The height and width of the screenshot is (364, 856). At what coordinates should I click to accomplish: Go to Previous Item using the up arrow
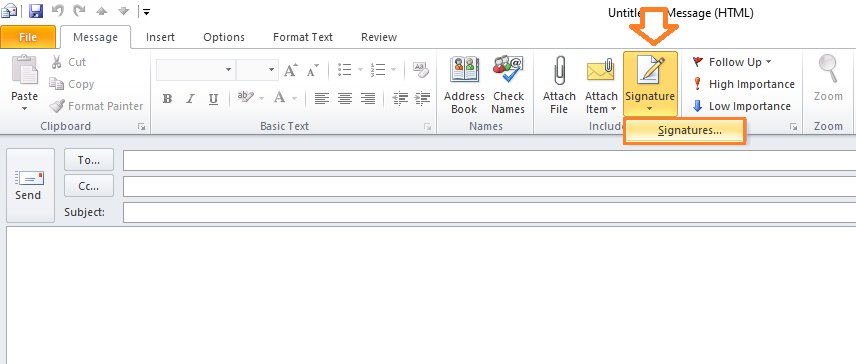(x=102, y=11)
